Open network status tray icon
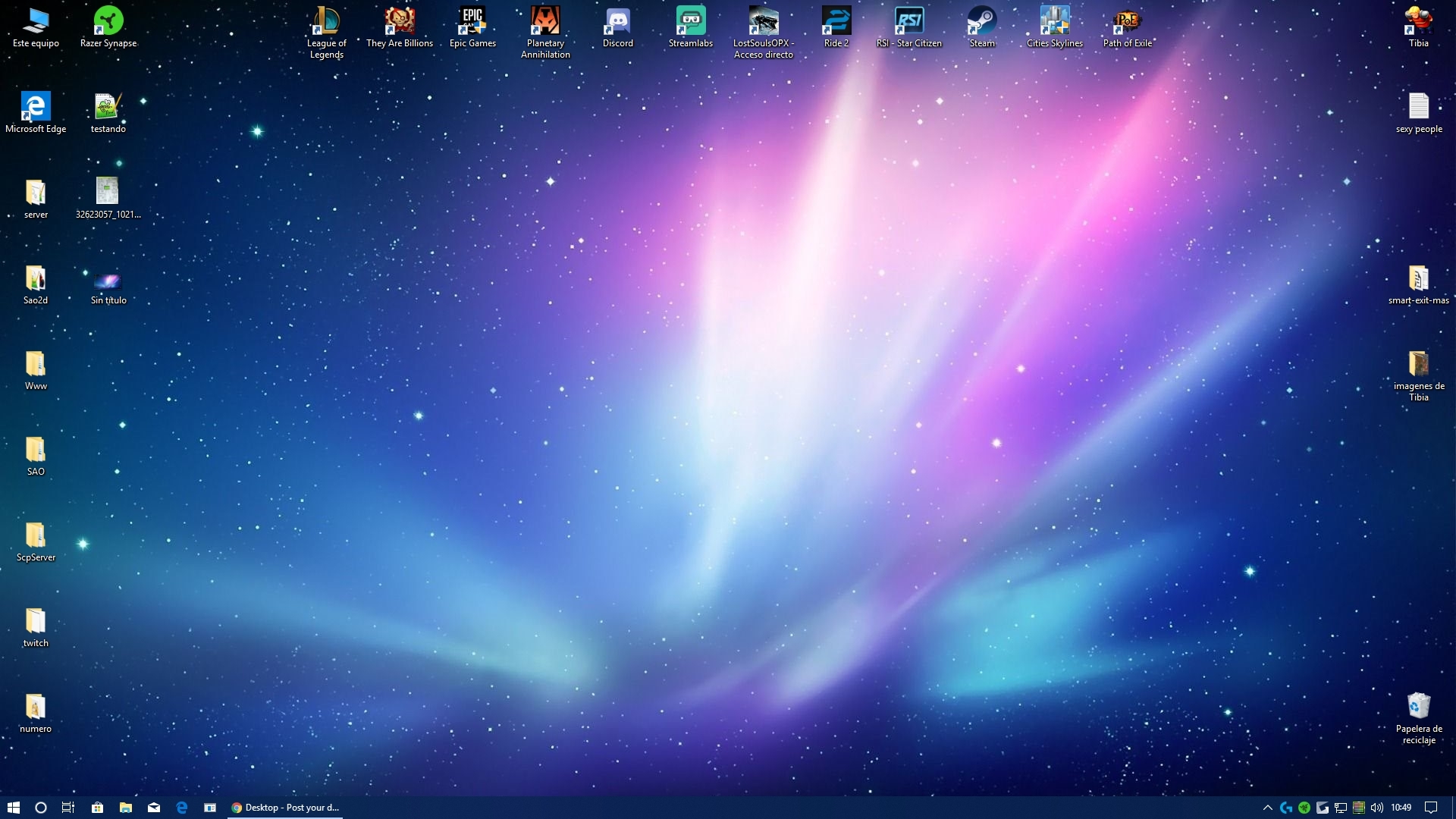 1341,808
